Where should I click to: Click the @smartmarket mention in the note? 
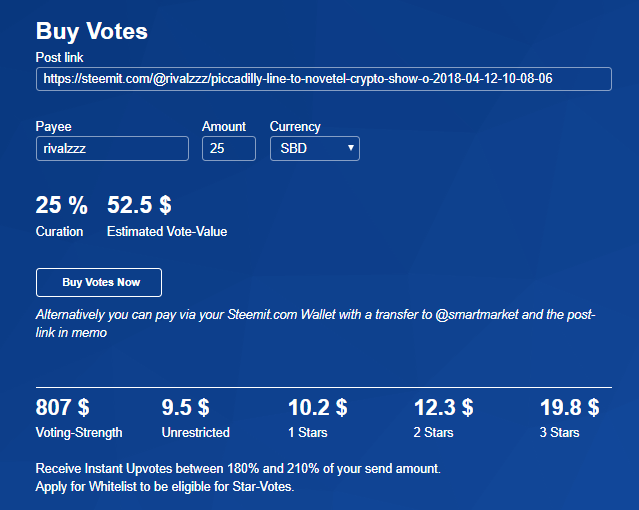click(x=477, y=314)
